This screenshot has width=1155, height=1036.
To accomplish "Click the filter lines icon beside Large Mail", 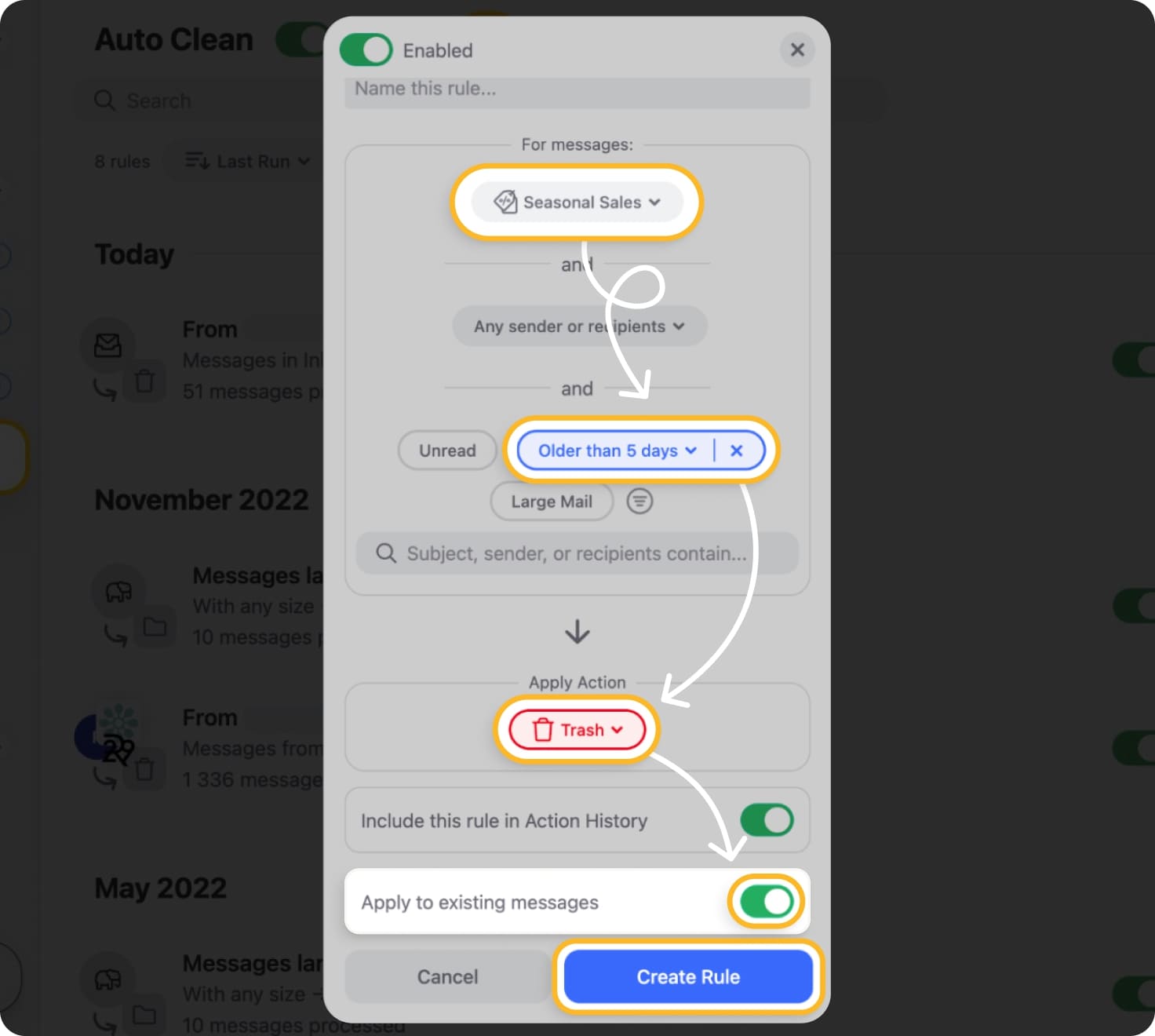I will coord(639,501).
